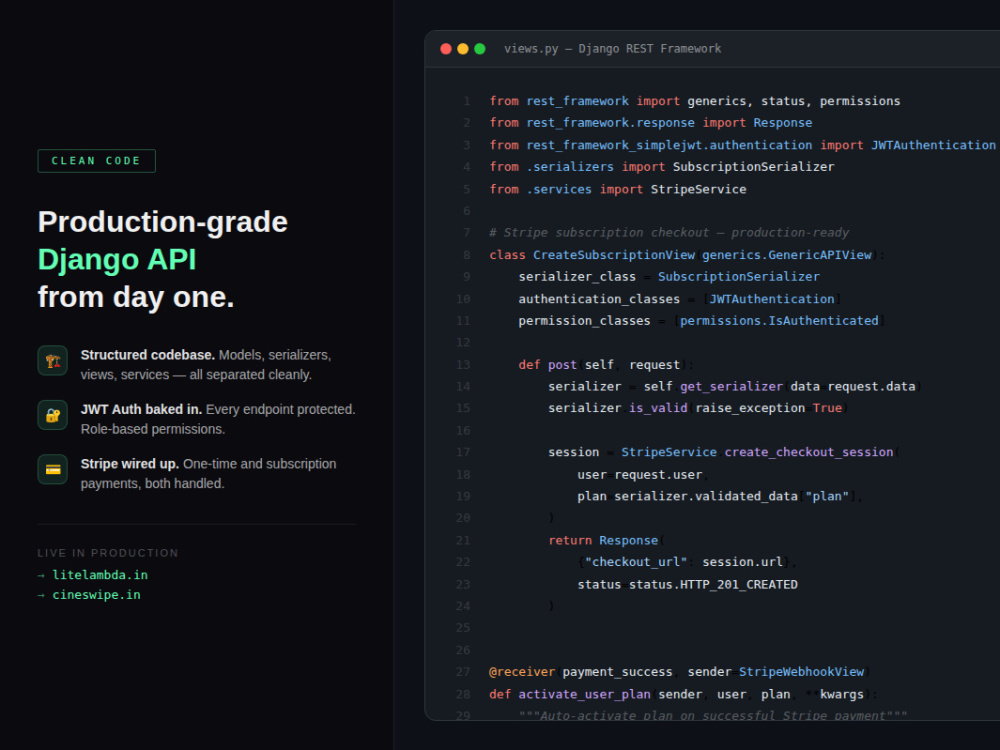The height and width of the screenshot is (750, 1000).
Task: Click the 'LIVE IN PRODUCTION' label
Action: click(108, 553)
